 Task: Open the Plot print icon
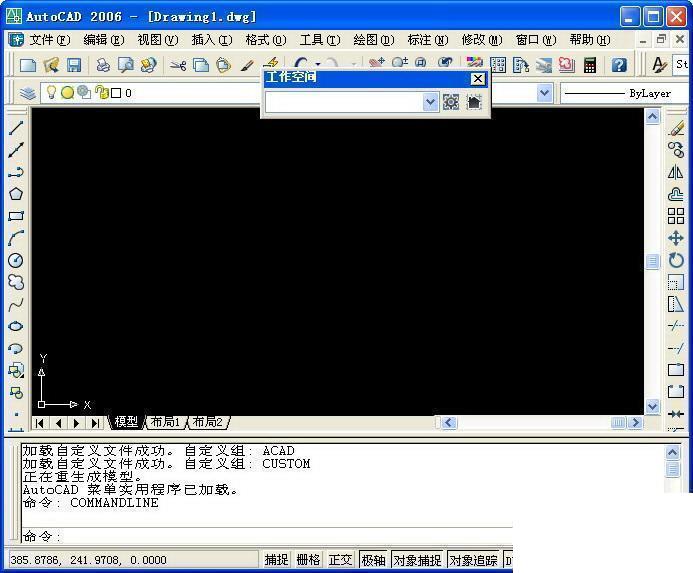point(103,65)
